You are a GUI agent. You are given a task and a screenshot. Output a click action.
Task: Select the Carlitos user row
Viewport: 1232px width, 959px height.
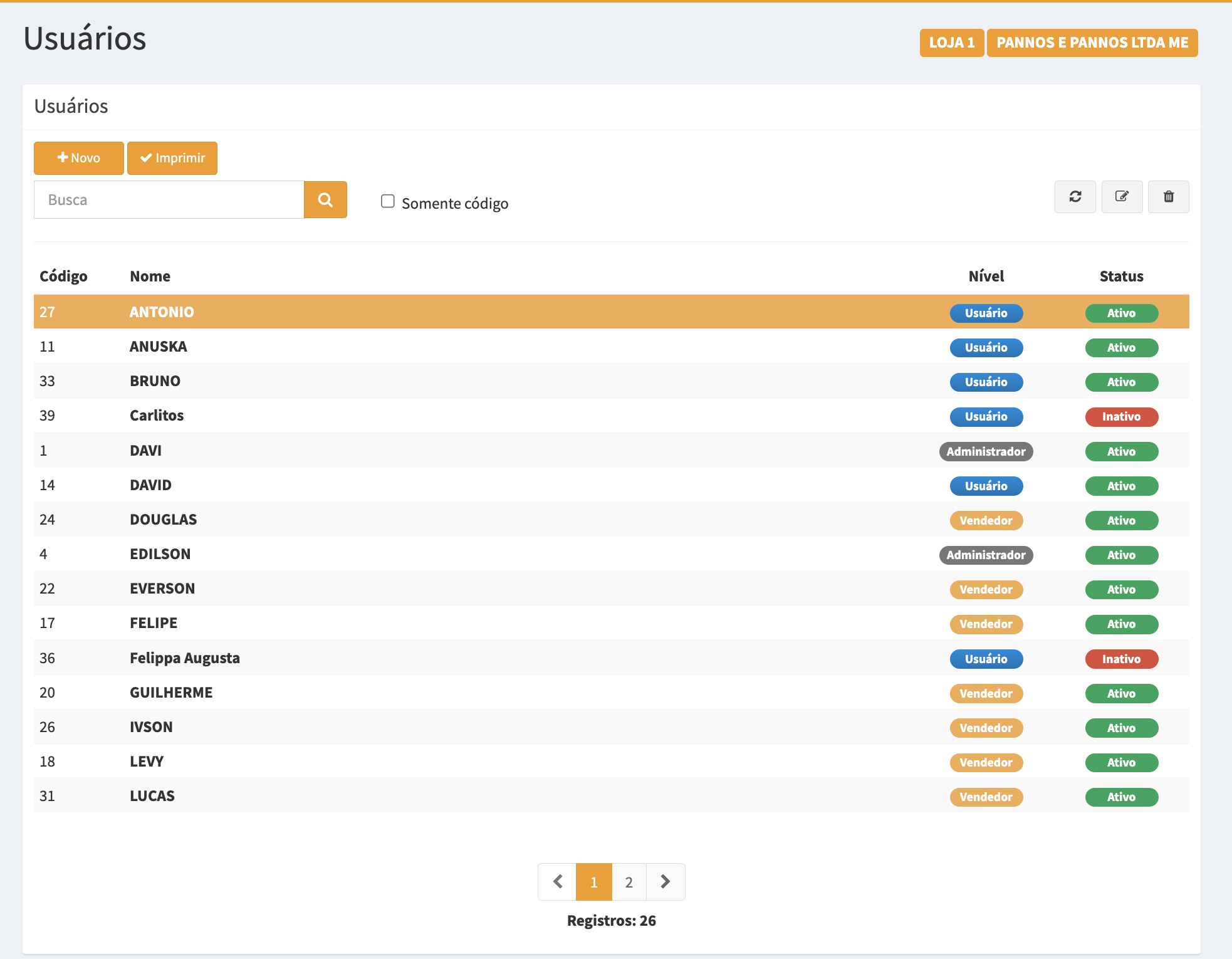pyautogui.click(x=157, y=416)
